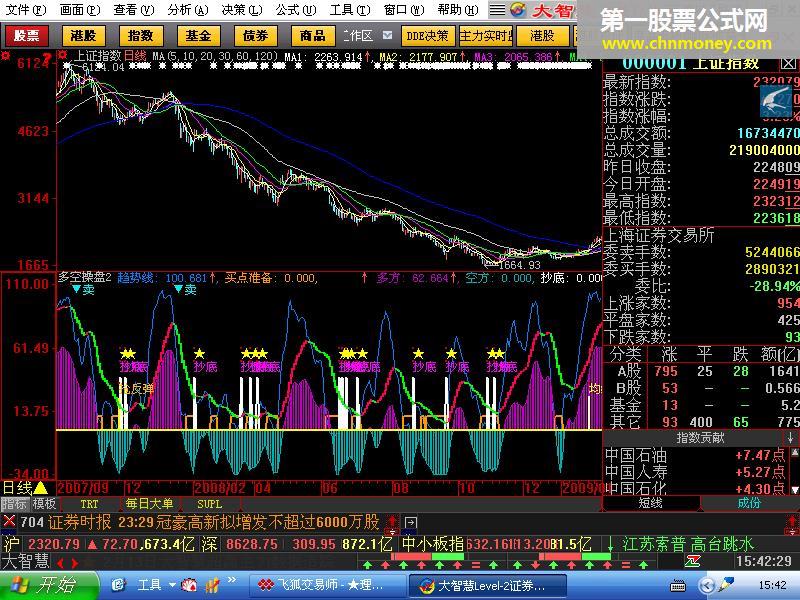Select the 债券 toolbar button

pos(256,36)
